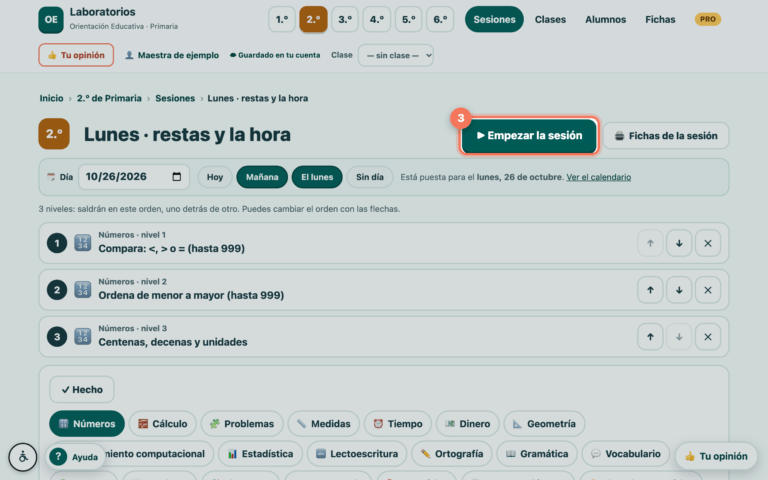Viewport: 768px width, 480px height.
Task: Click the date field 10/26/2026
Action: pos(134,177)
